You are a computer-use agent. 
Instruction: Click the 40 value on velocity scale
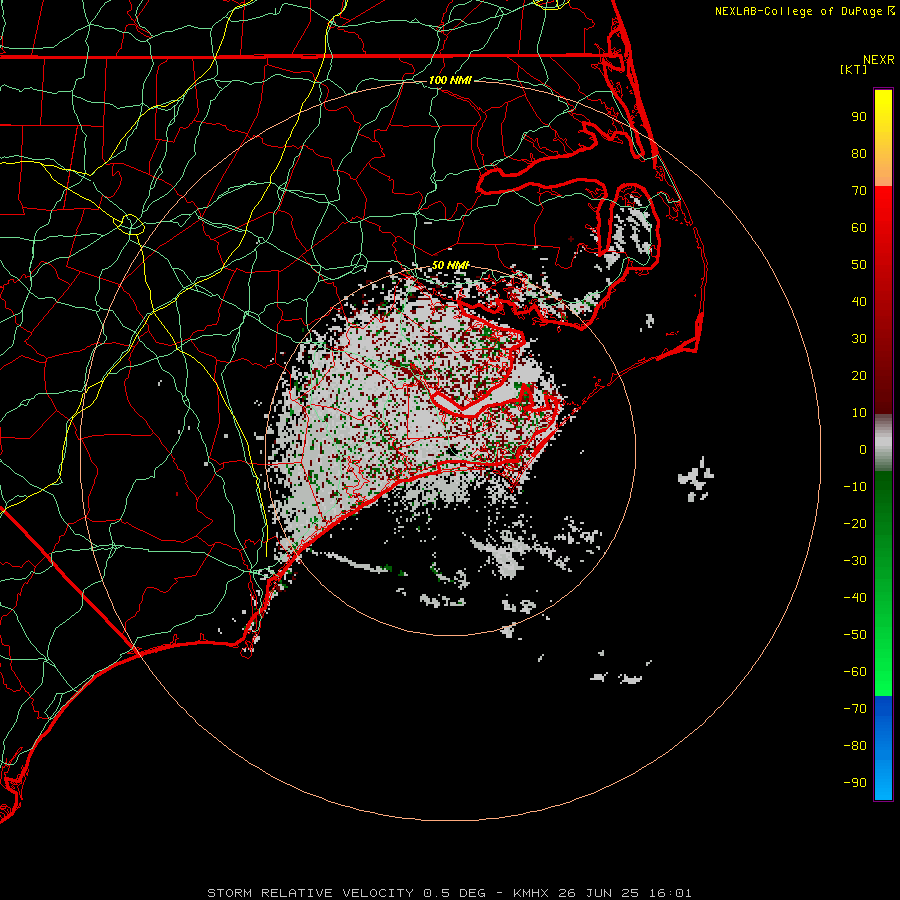coord(859,302)
